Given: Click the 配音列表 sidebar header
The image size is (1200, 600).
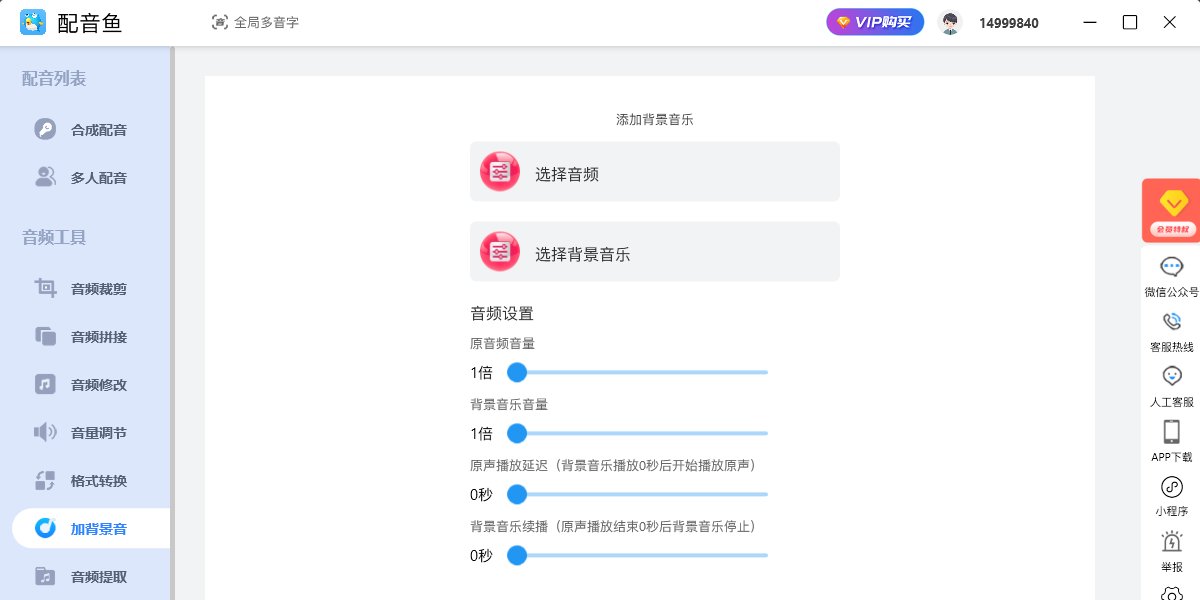Looking at the screenshot, I should [x=54, y=78].
